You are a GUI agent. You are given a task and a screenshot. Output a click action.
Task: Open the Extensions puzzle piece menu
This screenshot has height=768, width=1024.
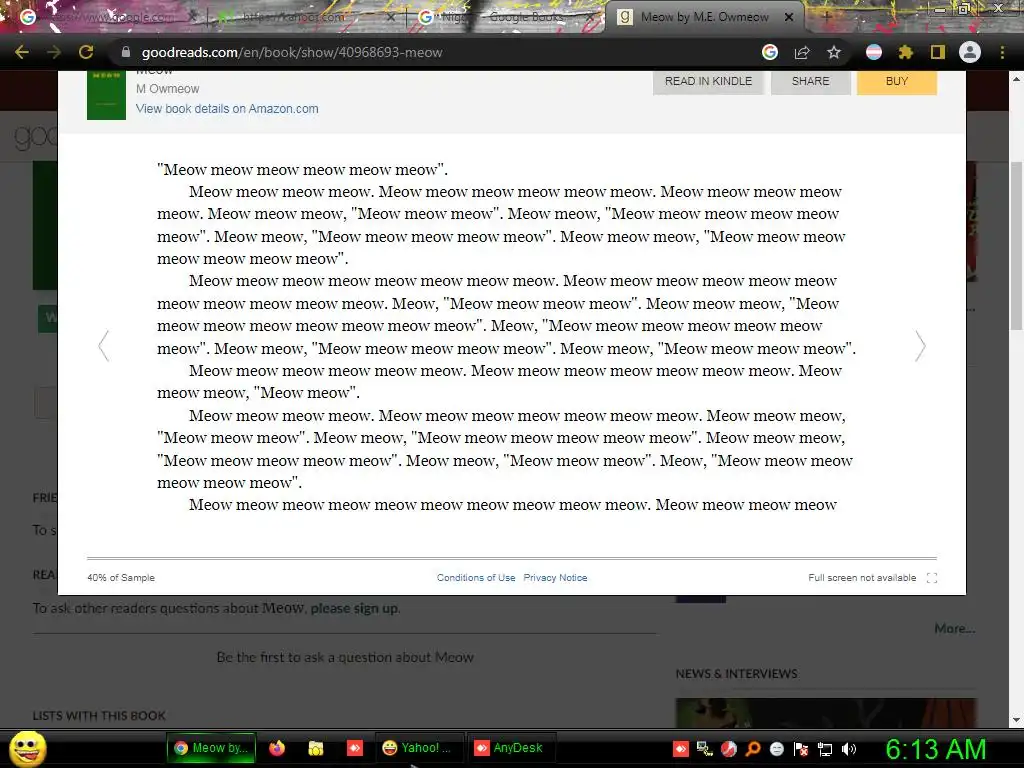point(905,52)
